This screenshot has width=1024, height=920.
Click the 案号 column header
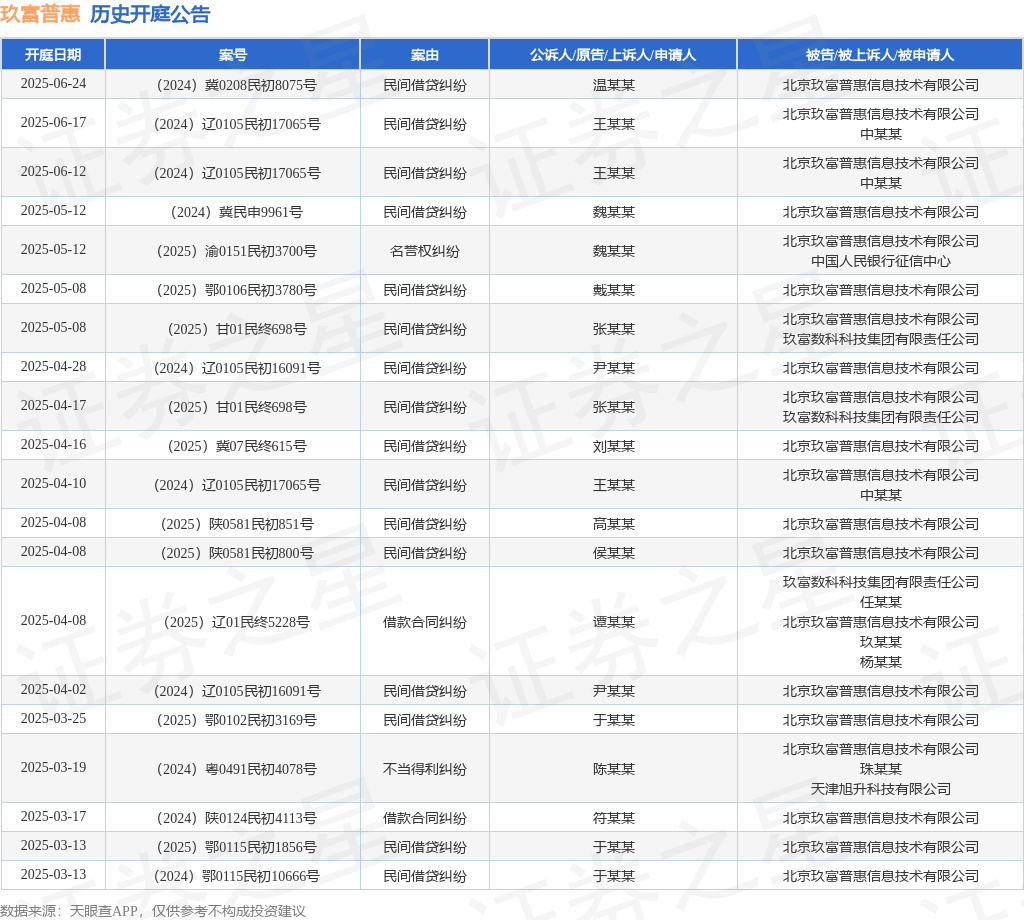click(232, 55)
